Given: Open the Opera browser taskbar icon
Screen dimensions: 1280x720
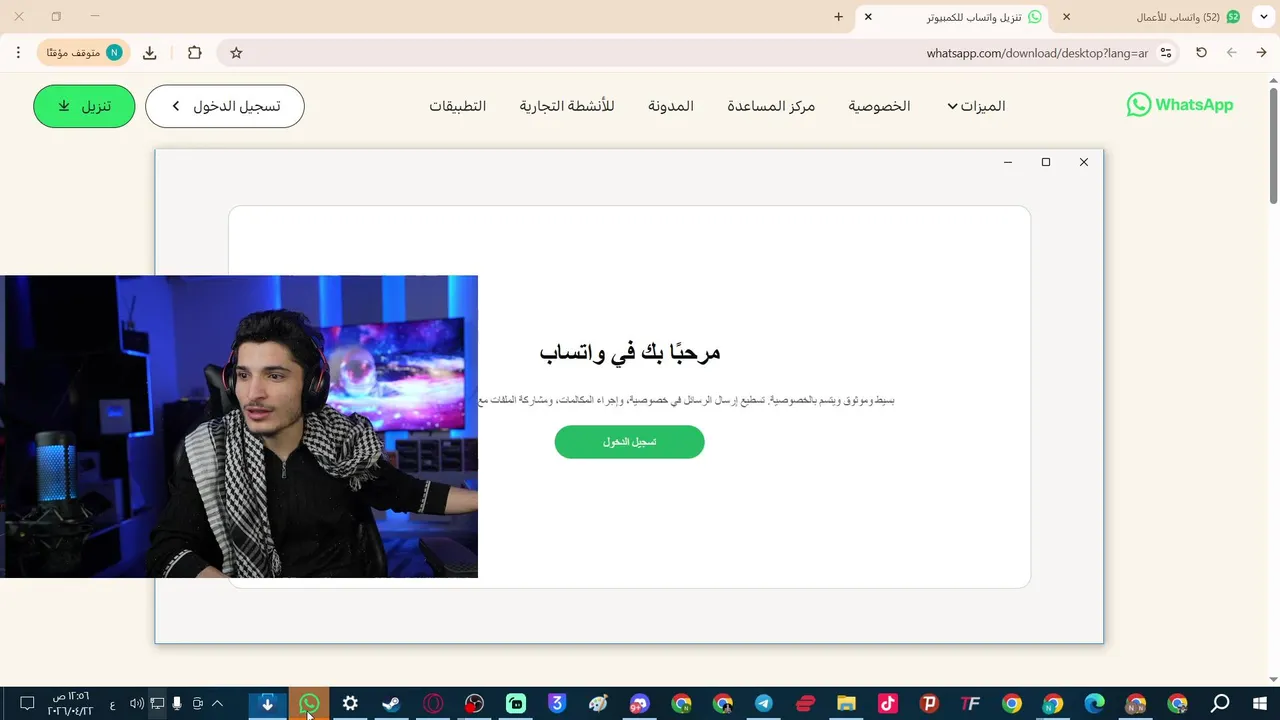Looking at the screenshot, I should (433, 704).
